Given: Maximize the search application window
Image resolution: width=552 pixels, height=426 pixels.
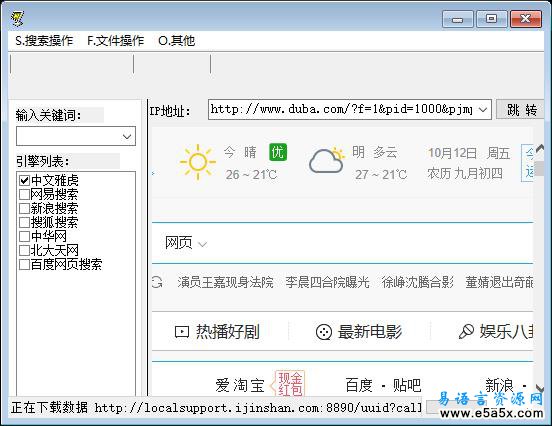Looking at the screenshot, I should [491, 19].
